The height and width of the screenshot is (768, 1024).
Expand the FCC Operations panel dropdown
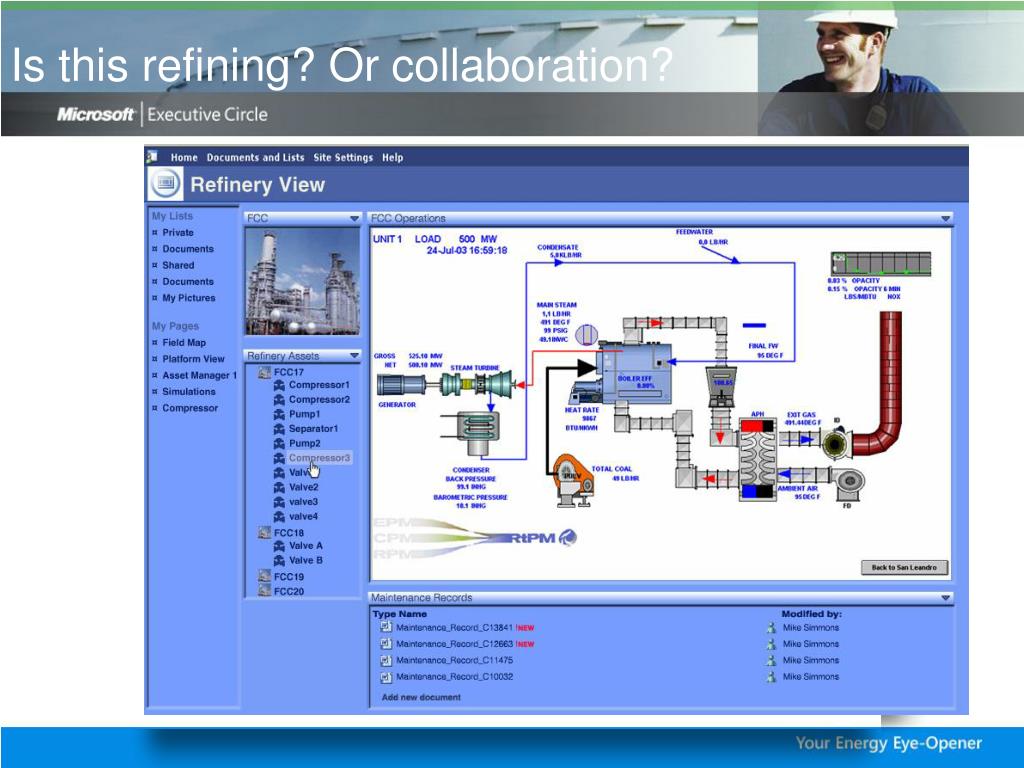coord(946,218)
